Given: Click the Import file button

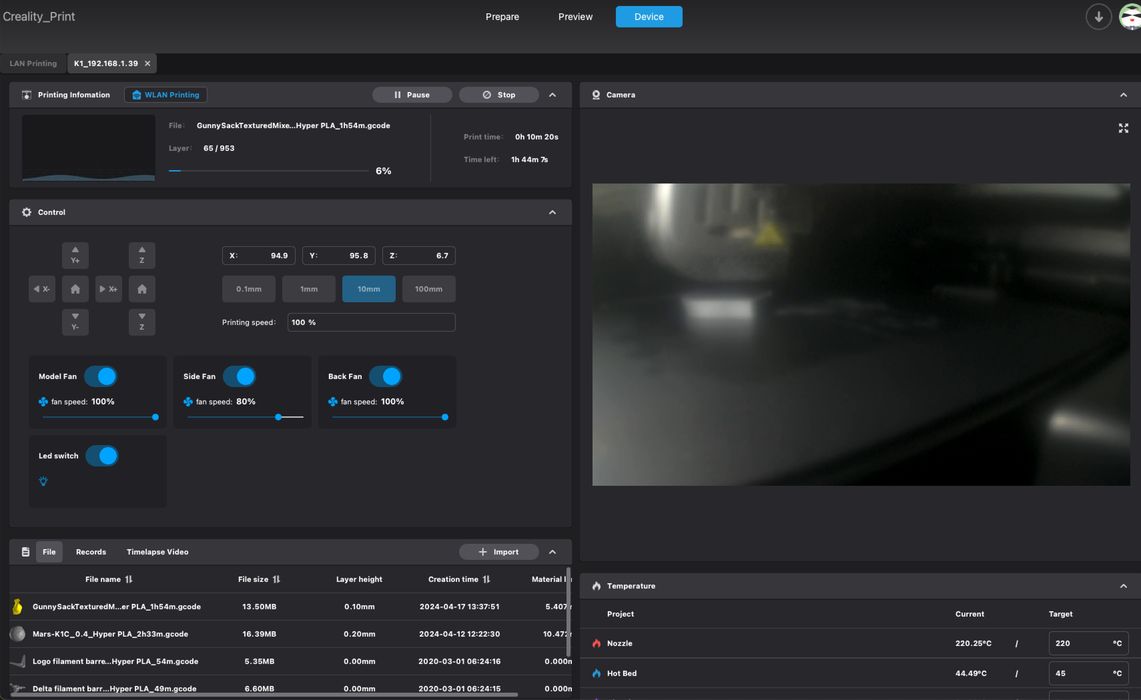Looking at the screenshot, I should coord(498,552).
